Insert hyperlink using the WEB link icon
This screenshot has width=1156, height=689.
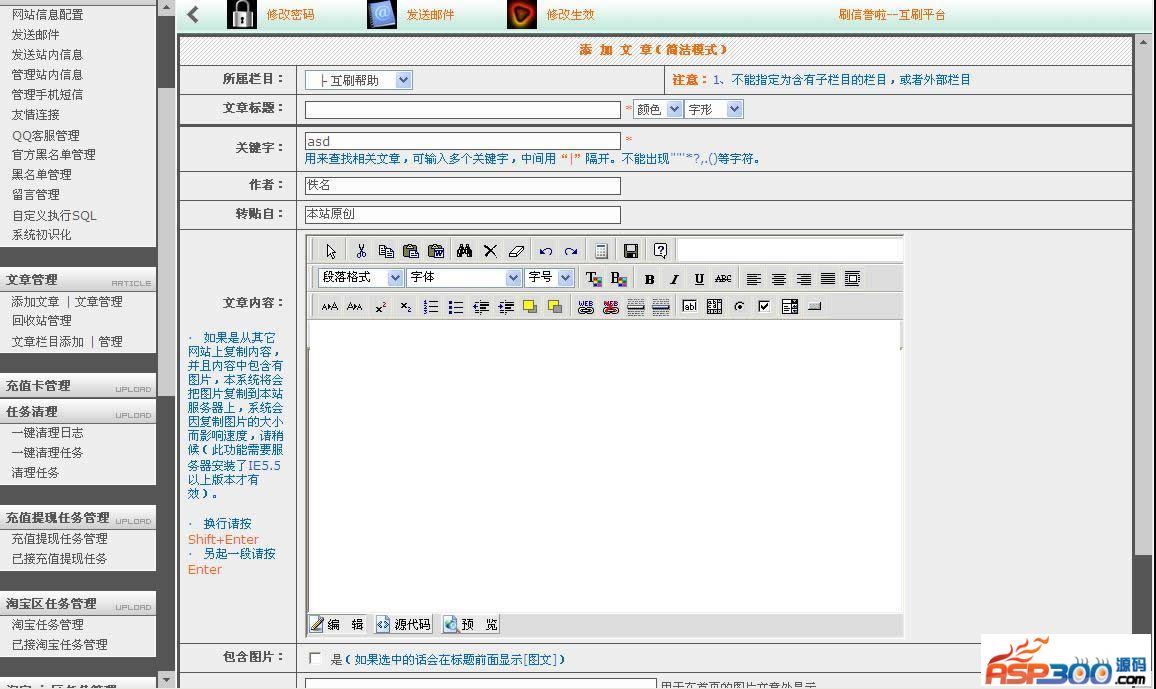coord(586,307)
